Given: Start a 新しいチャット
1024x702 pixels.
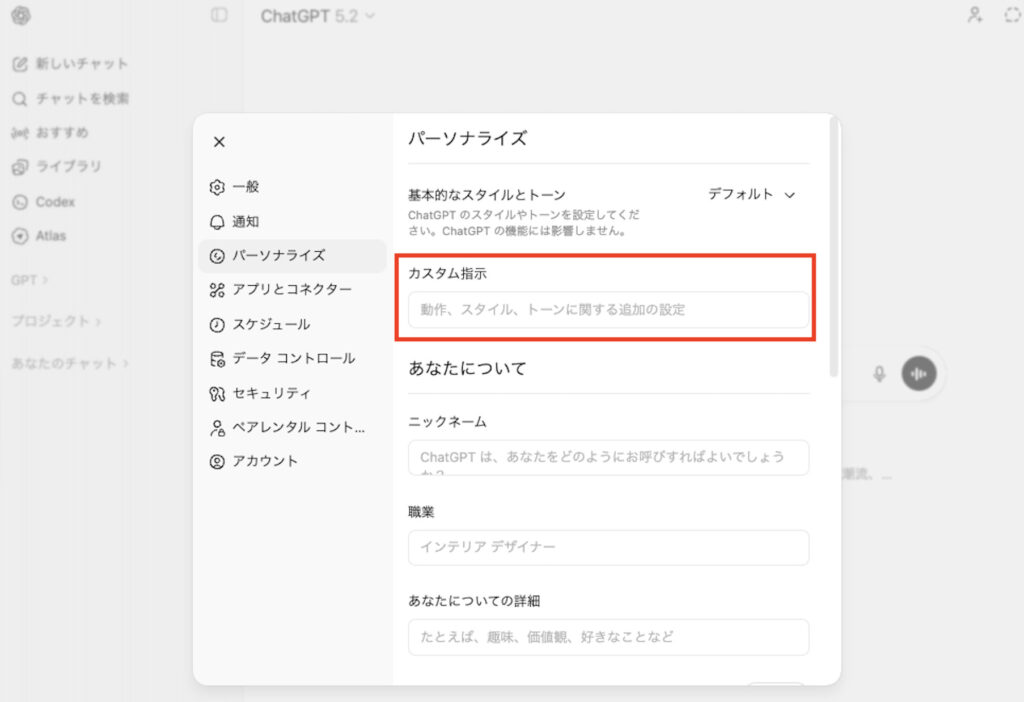Looking at the screenshot, I should (81, 64).
